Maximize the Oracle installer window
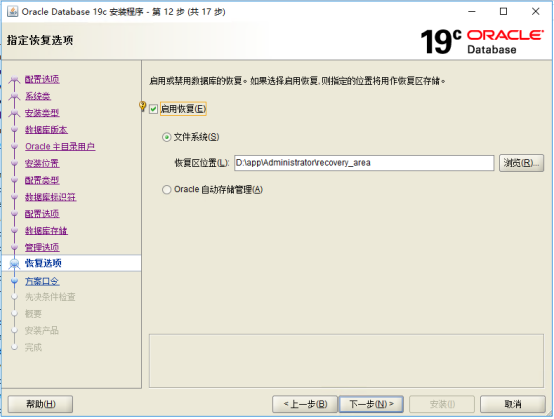 [503, 11]
